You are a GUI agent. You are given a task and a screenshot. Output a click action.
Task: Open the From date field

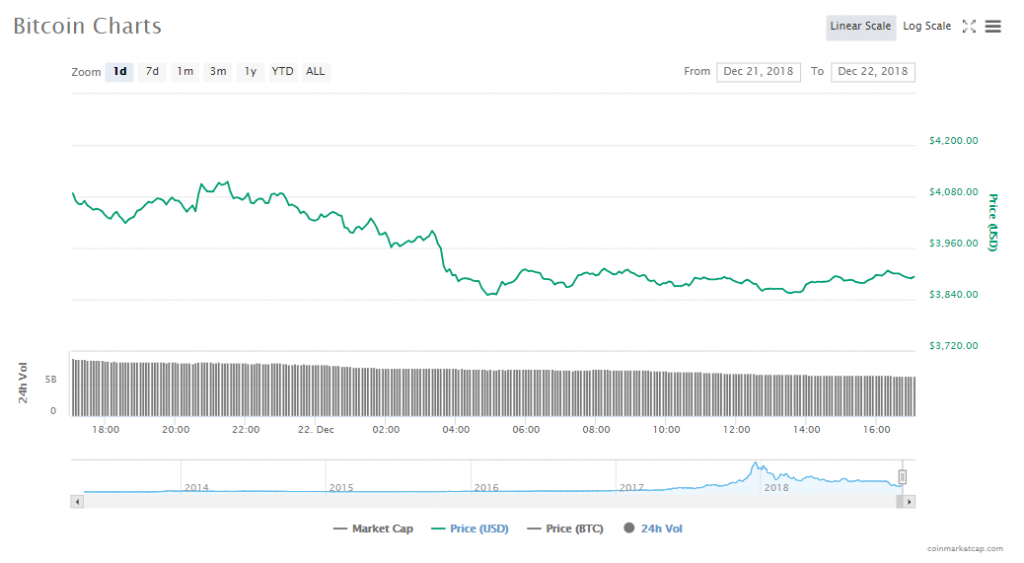click(758, 72)
